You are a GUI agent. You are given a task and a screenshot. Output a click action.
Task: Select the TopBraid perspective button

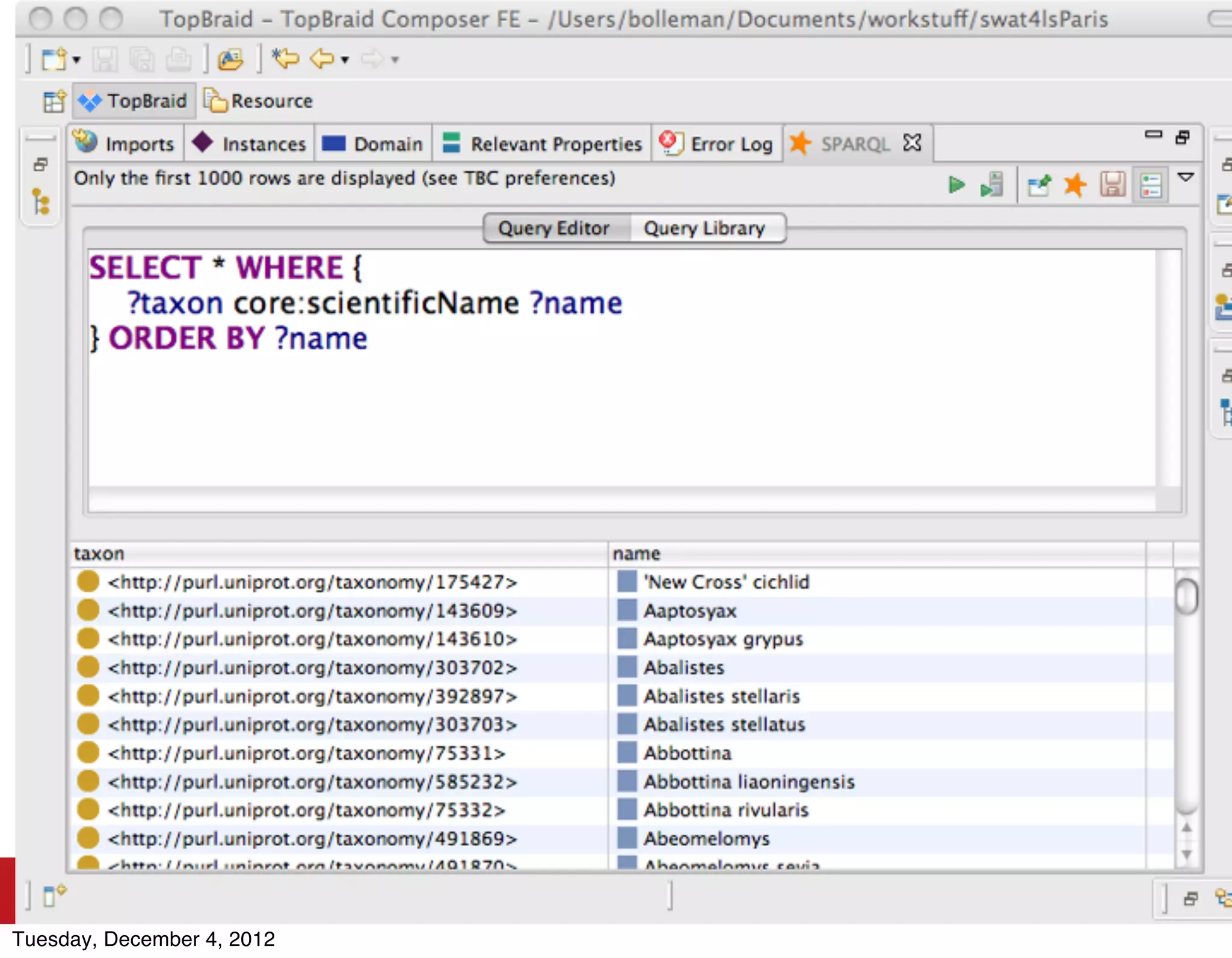134,101
